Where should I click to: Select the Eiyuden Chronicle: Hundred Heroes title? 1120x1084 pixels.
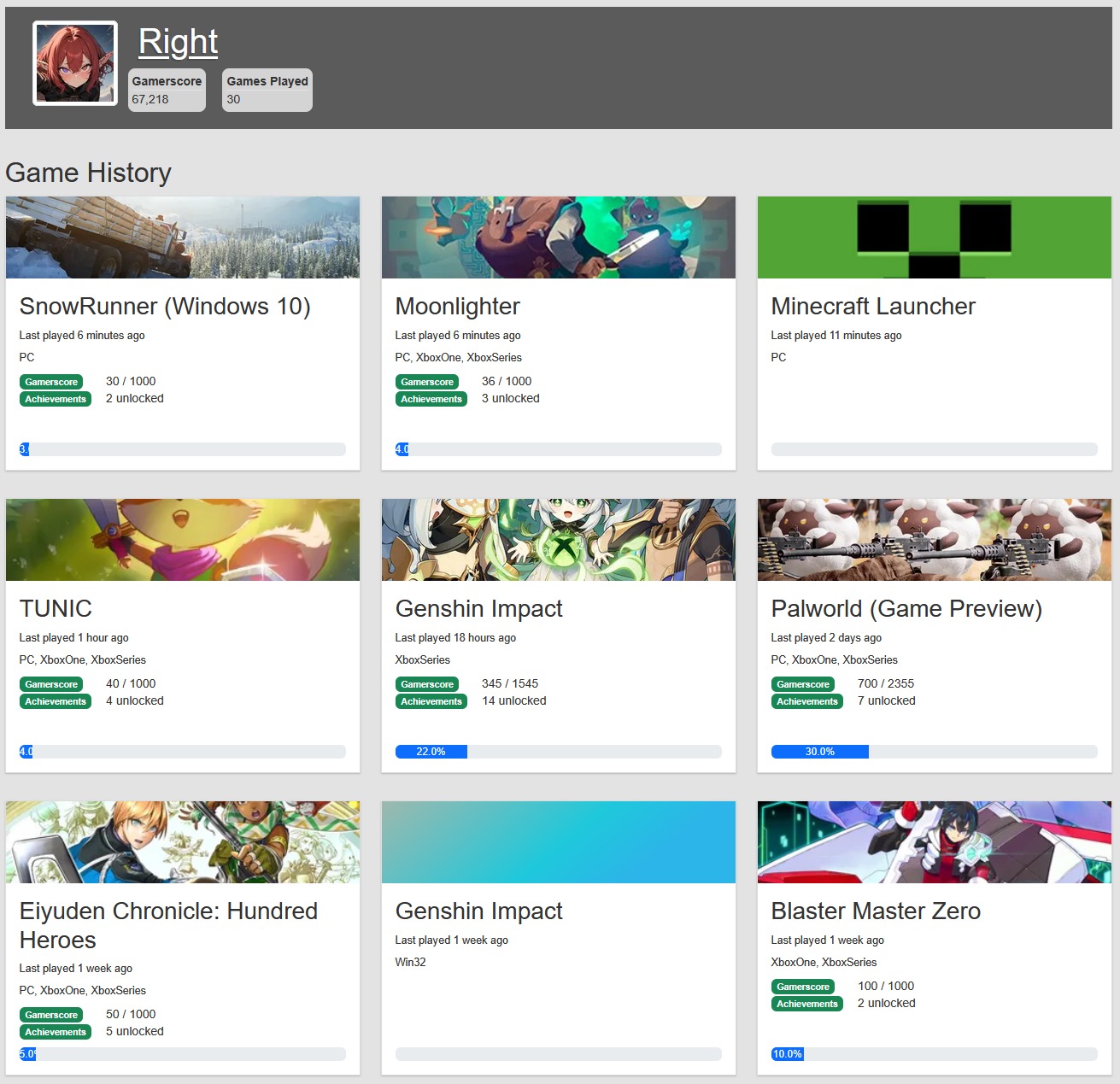[x=168, y=925]
